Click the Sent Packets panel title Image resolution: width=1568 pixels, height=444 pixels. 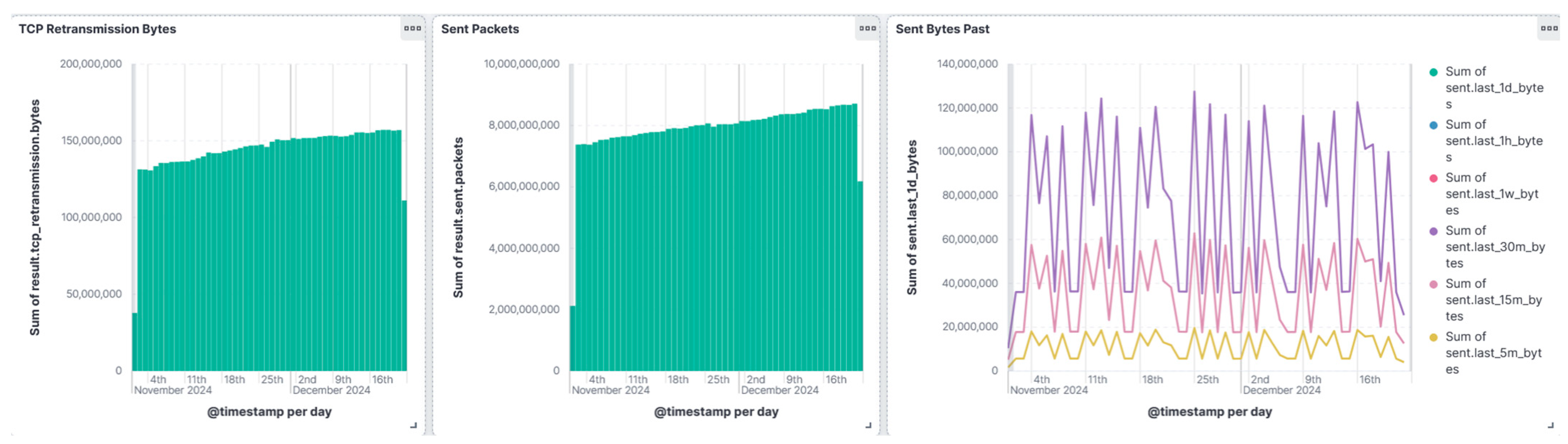tap(480, 29)
